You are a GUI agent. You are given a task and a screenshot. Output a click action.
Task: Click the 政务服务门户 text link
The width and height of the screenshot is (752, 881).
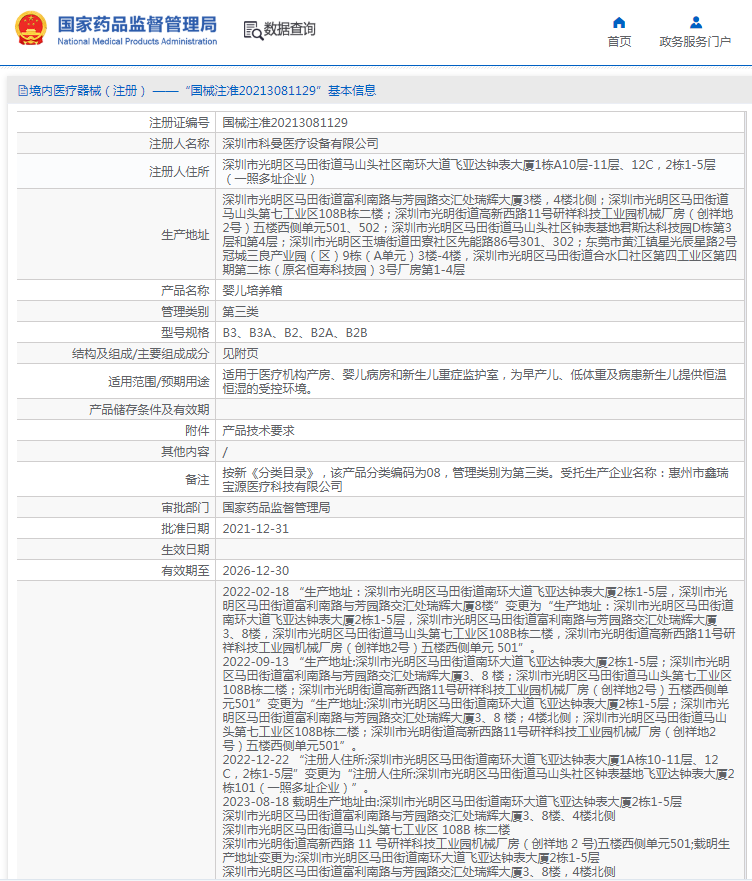[x=695, y=42]
